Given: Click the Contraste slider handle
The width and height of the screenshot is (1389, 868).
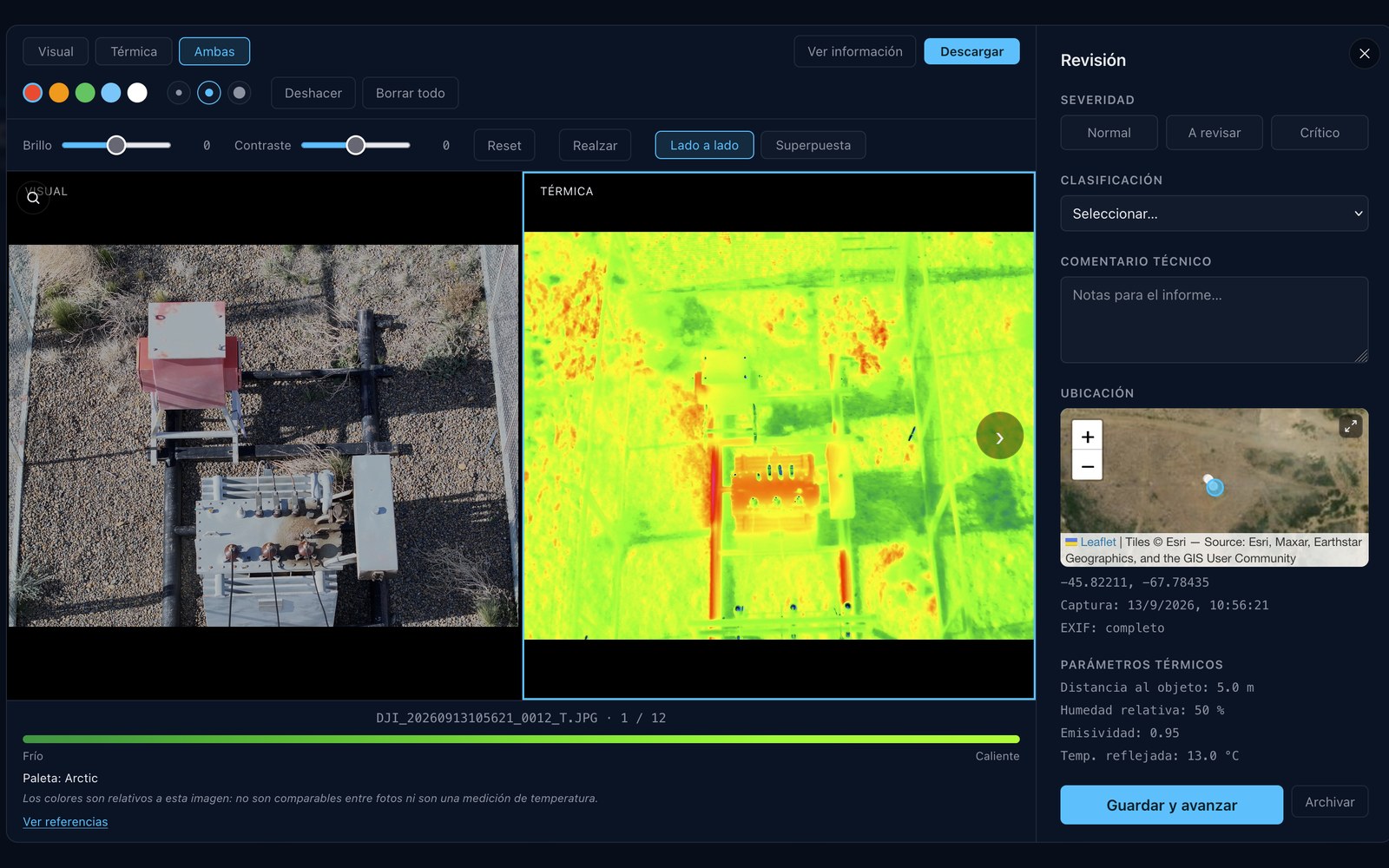Looking at the screenshot, I should (x=356, y=145).
